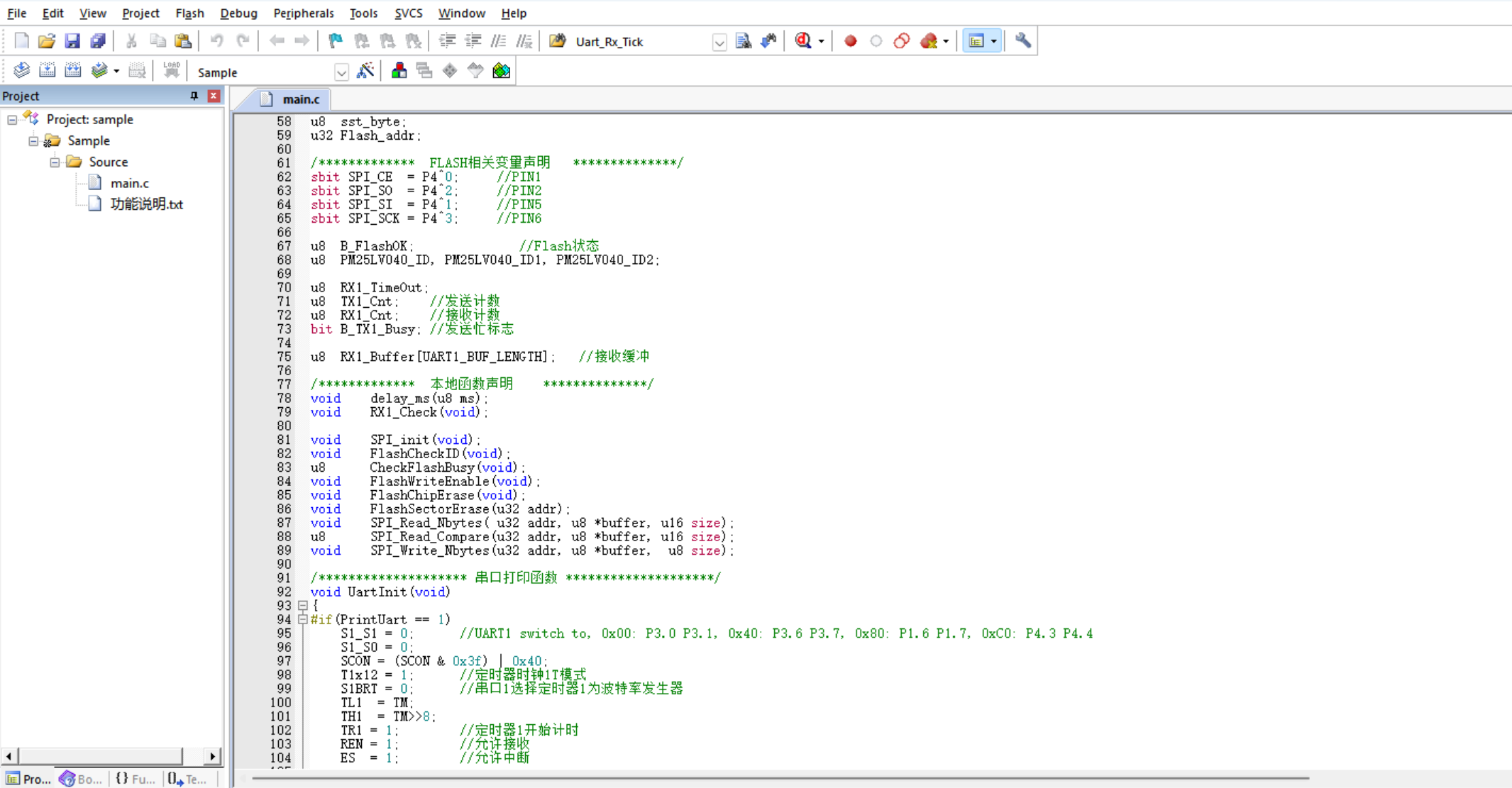Paste from clipboard toolbar icon

183,41
